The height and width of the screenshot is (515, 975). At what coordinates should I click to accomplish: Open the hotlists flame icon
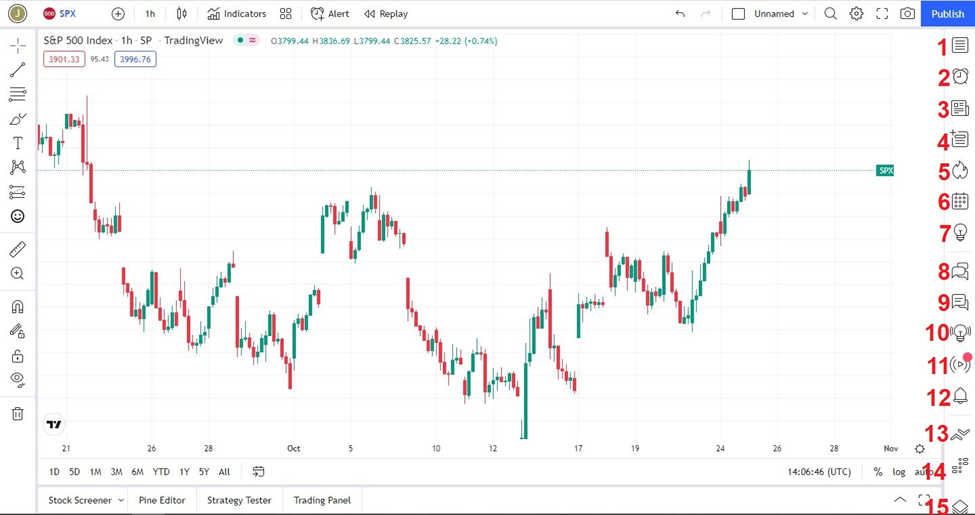pyautogui.click(x=960, y=170)
